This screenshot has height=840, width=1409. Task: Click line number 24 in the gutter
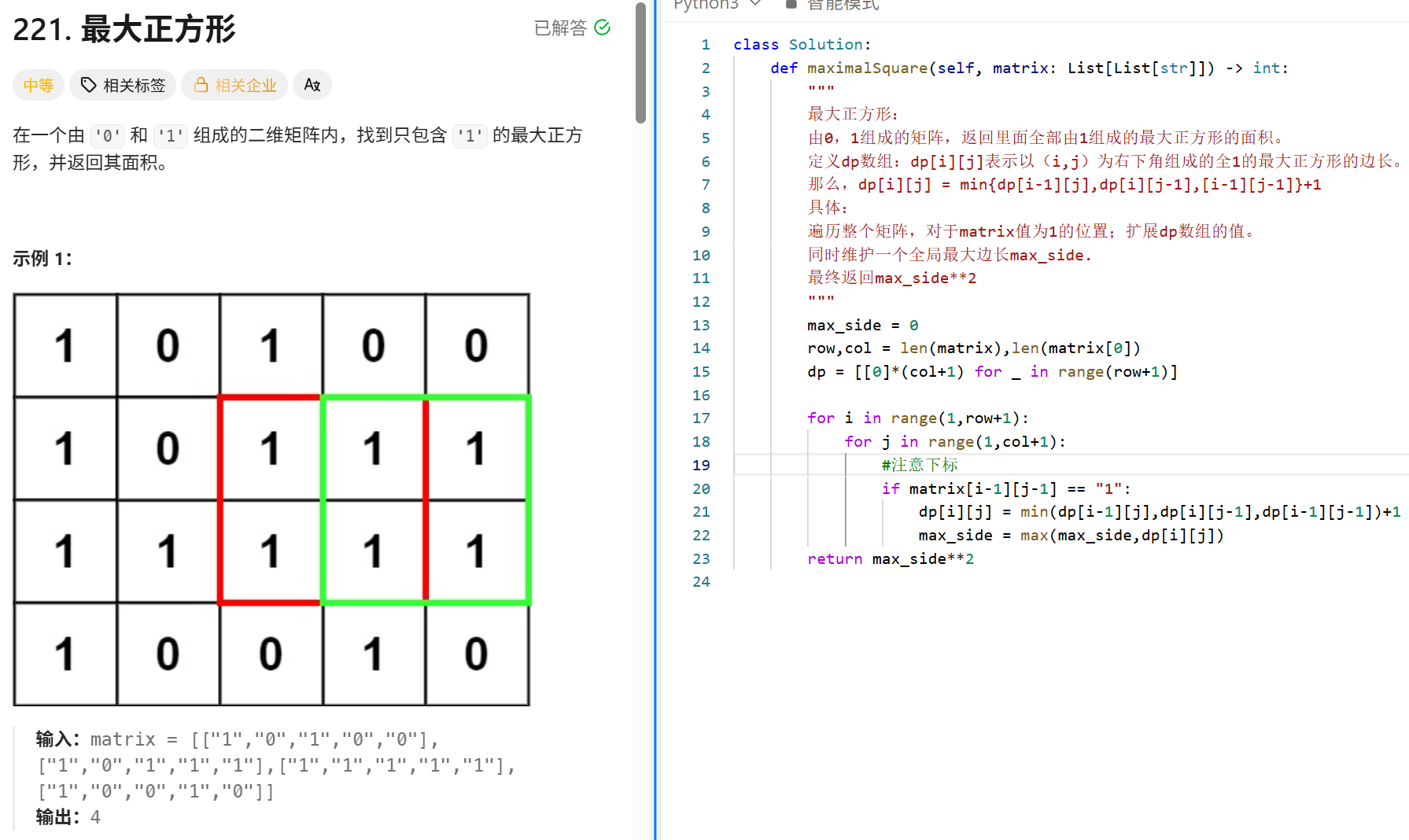coord(701,581)
